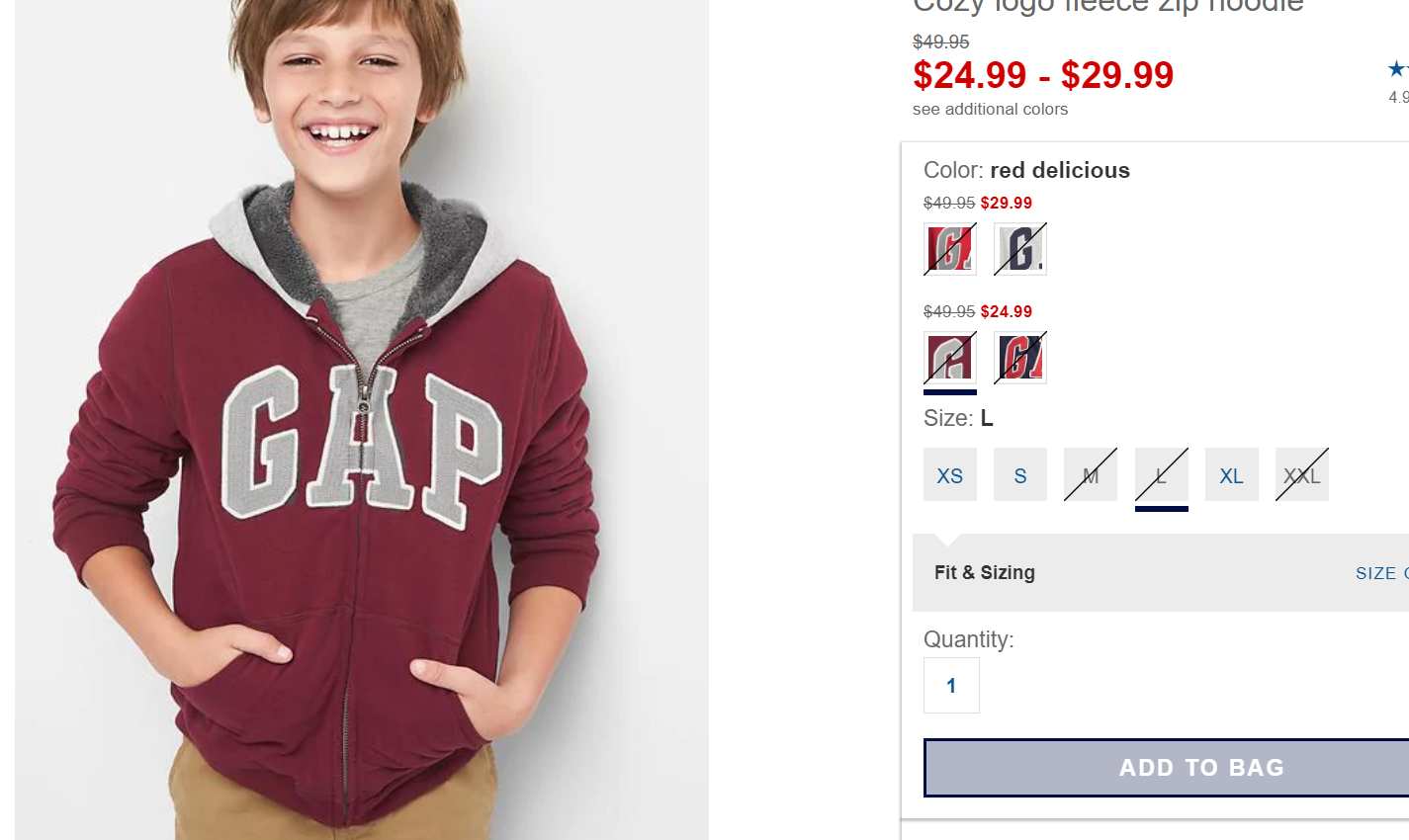Image resolution: width=1409 pixels, height=840 pixels.
Task: Pick the crossed-out size M
Action: [x=1090, y=475]
